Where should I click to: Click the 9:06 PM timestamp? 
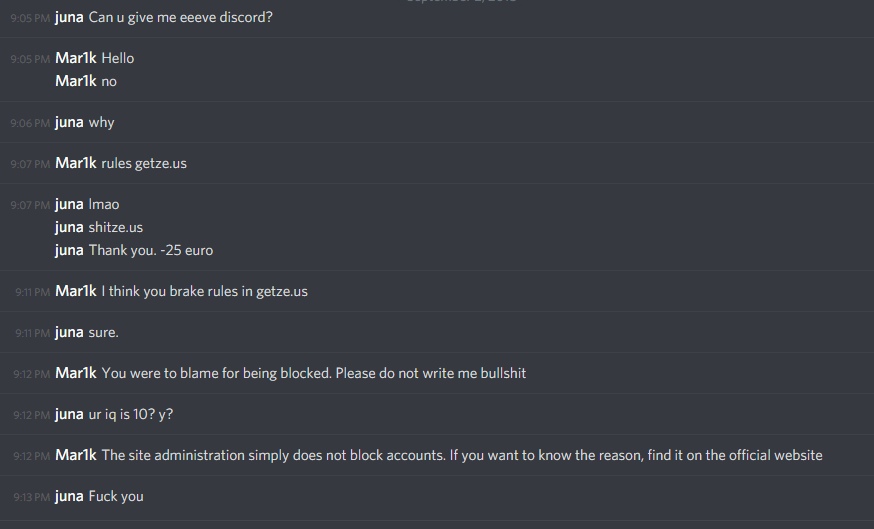30,123
